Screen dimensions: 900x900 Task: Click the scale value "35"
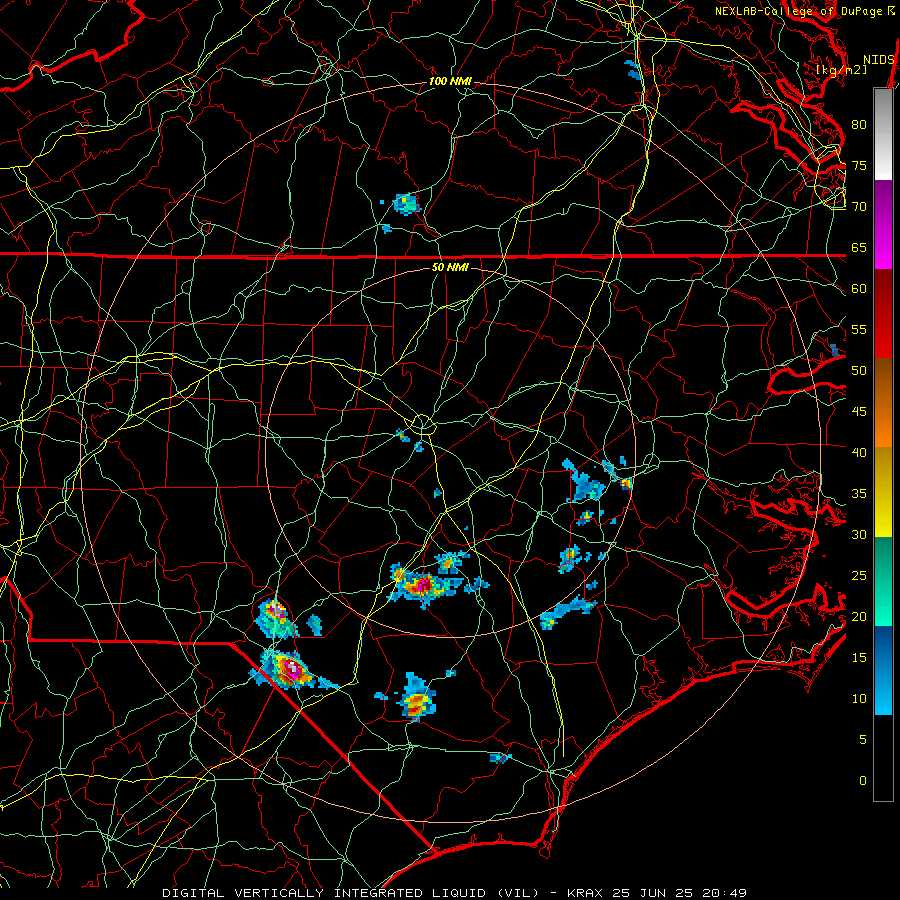pos(859,494)
